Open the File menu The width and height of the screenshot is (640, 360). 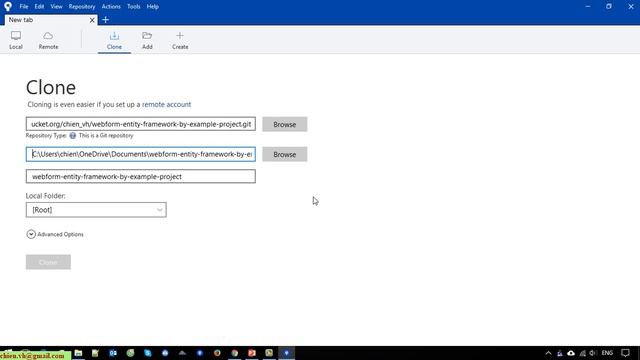coord(24,7)
